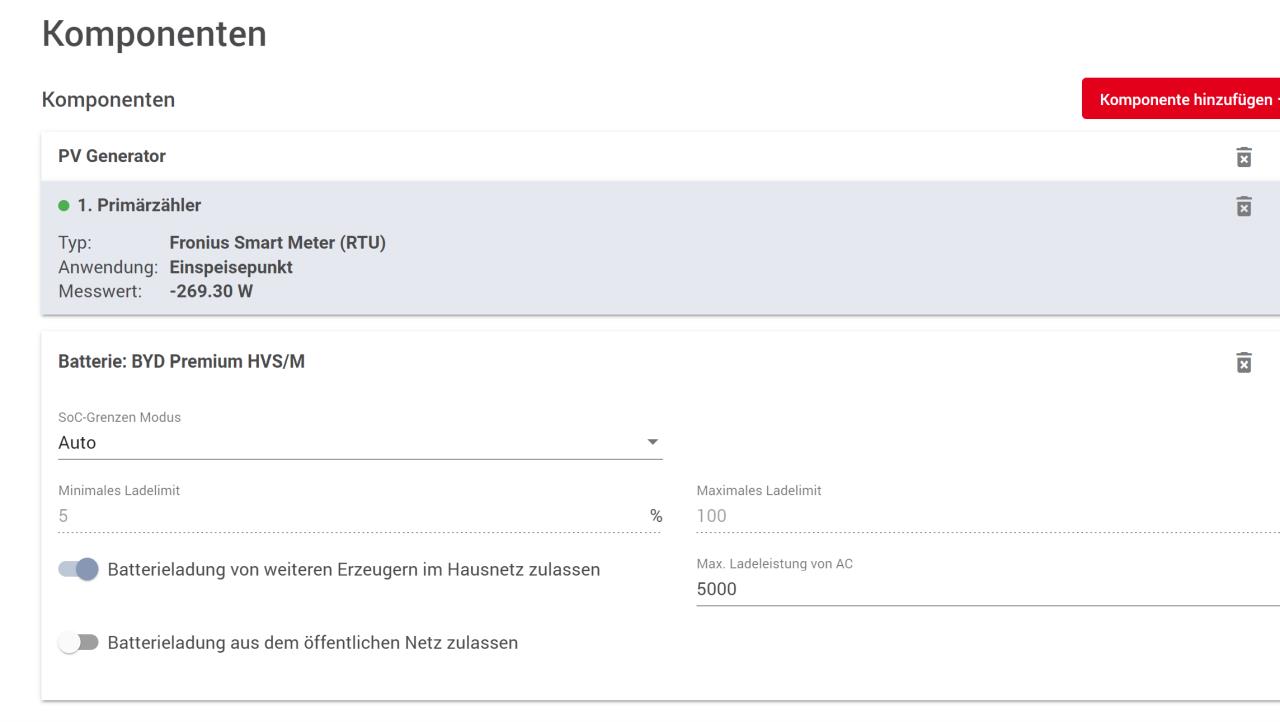The width and height of the screenshot is (1280, 722).
Task: Click the large Komponenten page heading
Action: [x=154, y=34]
